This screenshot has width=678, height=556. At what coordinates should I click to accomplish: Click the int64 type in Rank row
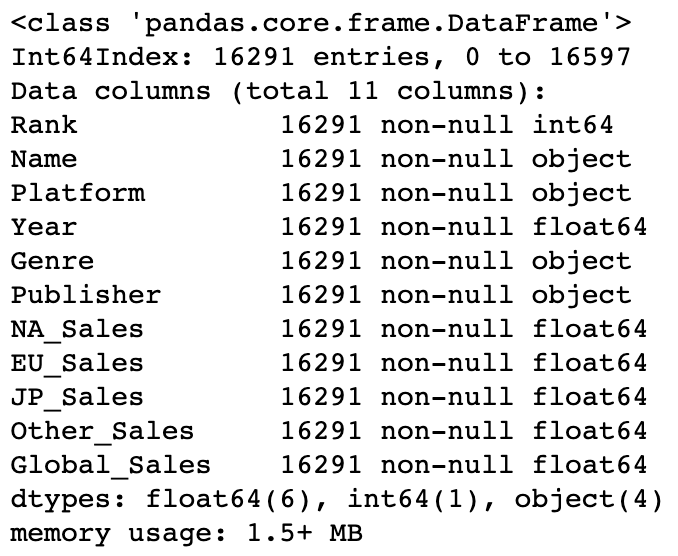[x=573, y=125]
